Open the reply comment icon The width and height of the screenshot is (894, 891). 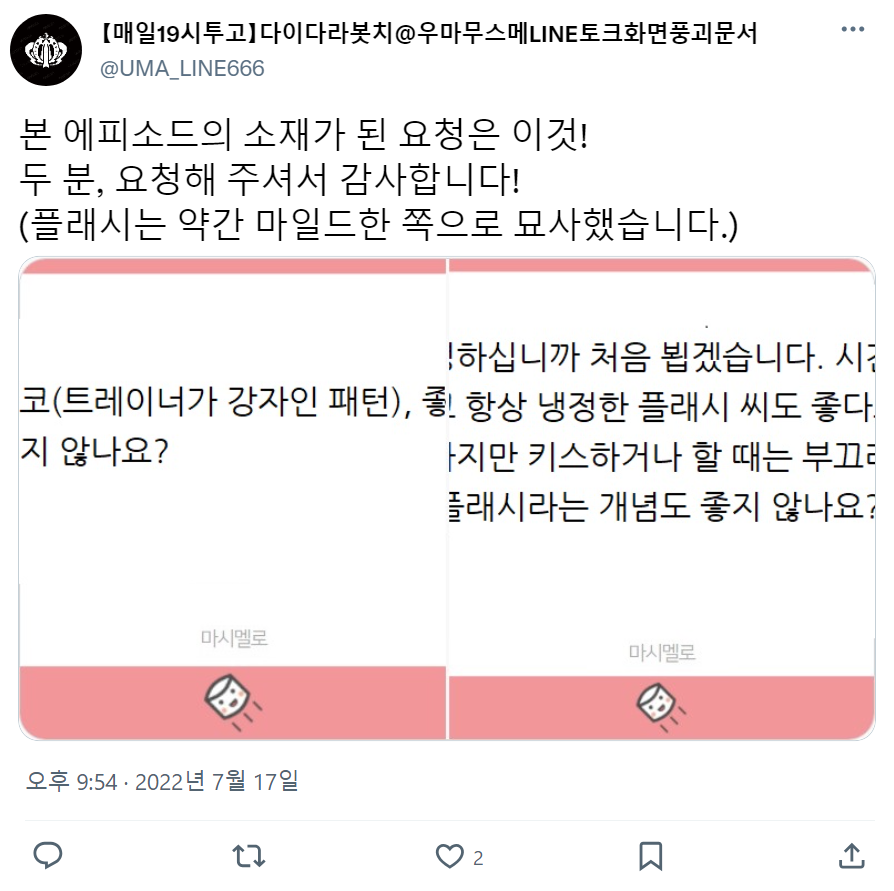click(x=48, y=856)
